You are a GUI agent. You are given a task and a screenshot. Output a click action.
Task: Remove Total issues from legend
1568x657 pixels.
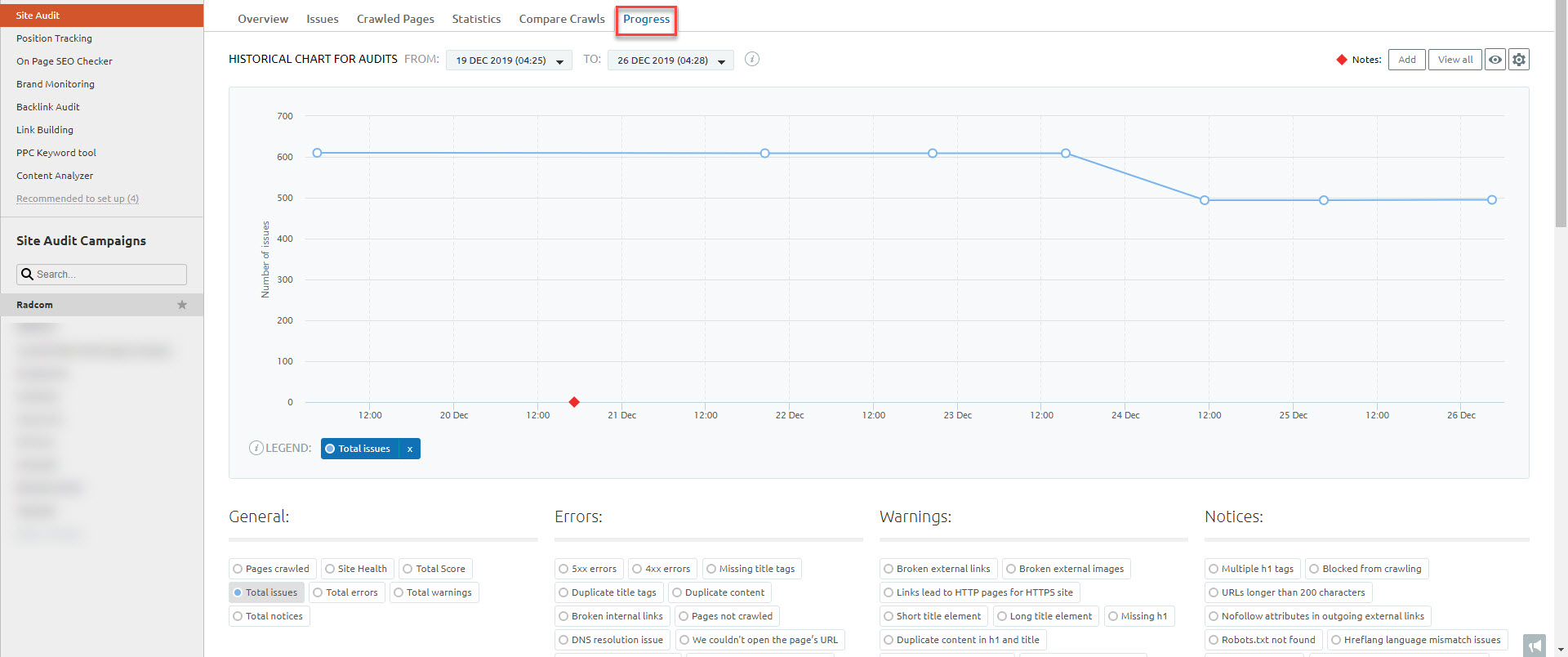[x=410, y=449]
